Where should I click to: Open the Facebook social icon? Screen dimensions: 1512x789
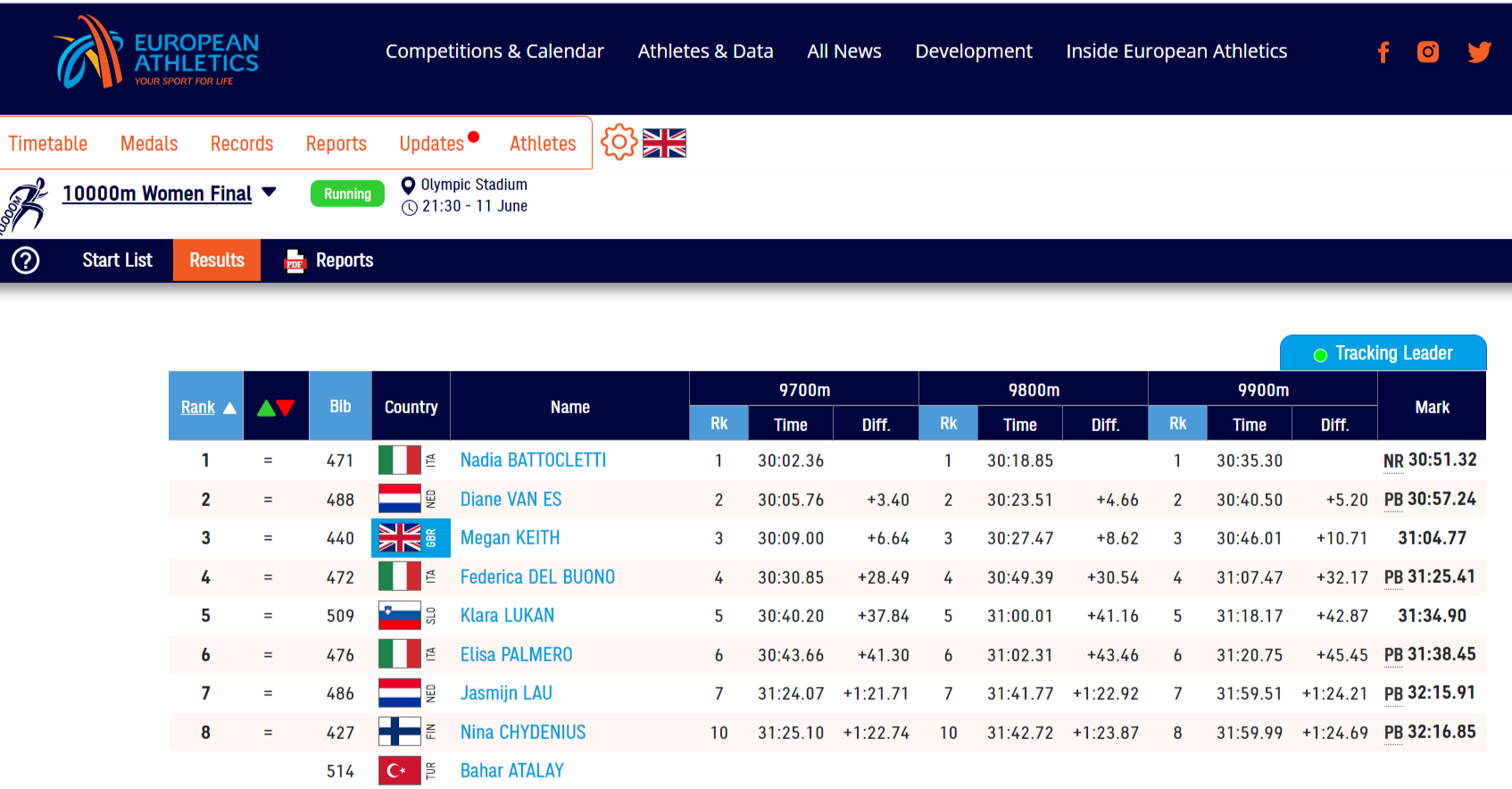[1383, 53]
